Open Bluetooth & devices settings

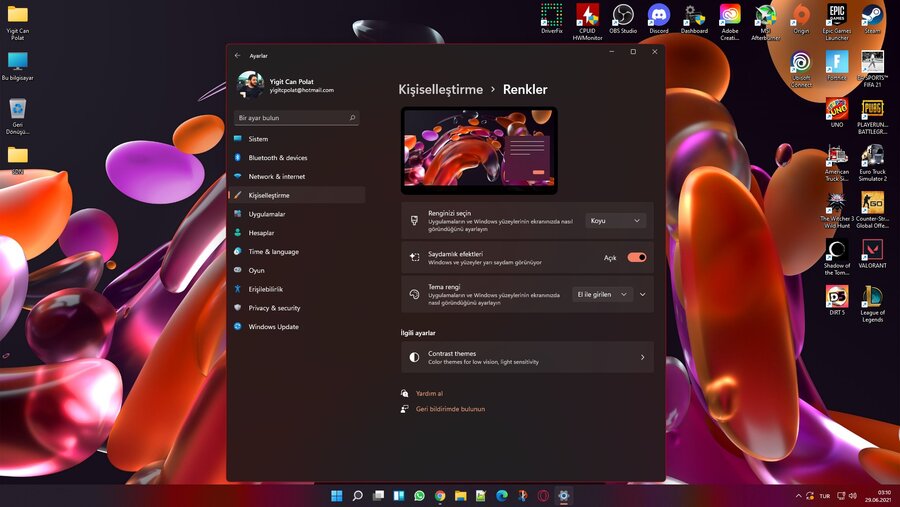[x=277, y=158]
